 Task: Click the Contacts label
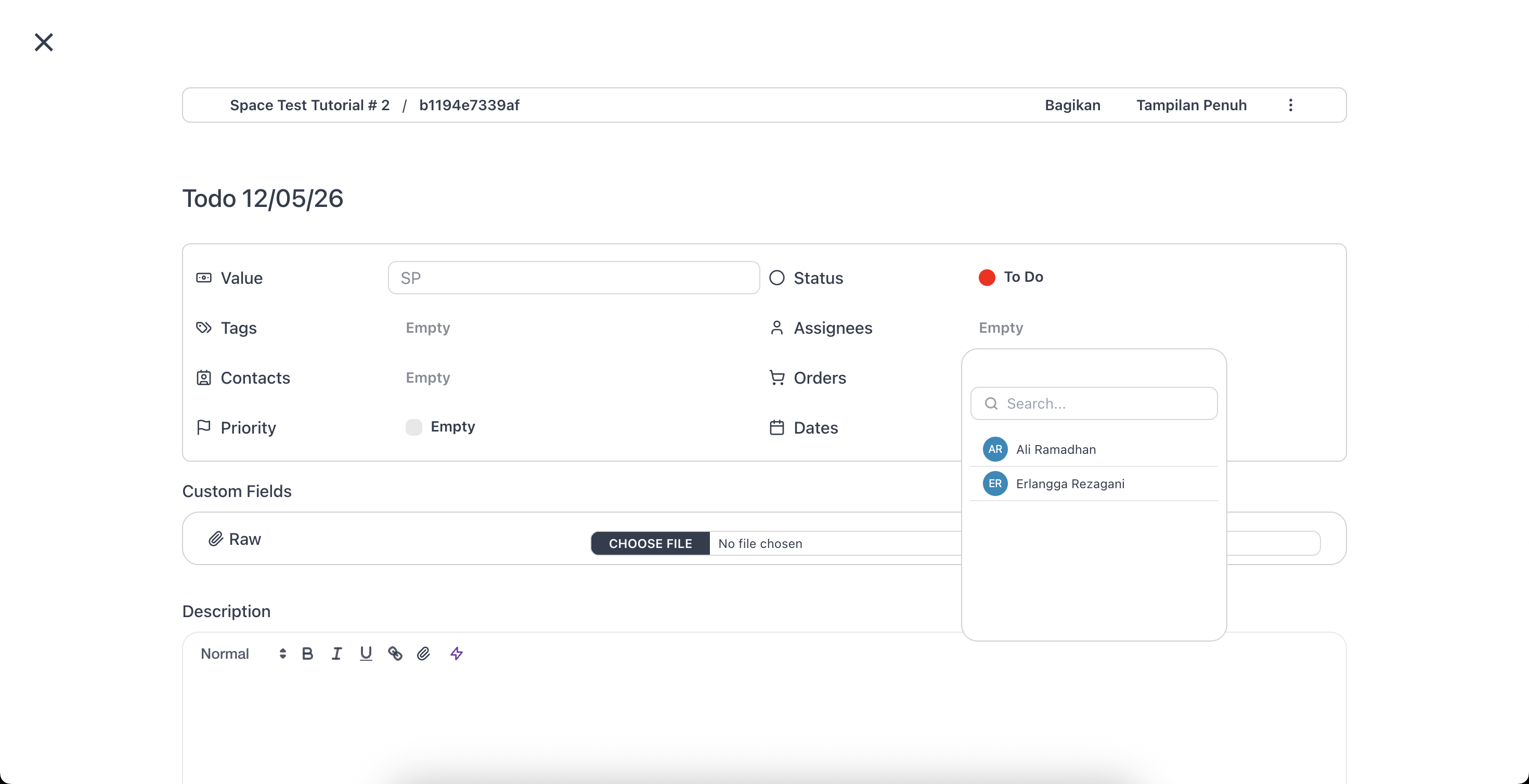(x=255, y=377)
